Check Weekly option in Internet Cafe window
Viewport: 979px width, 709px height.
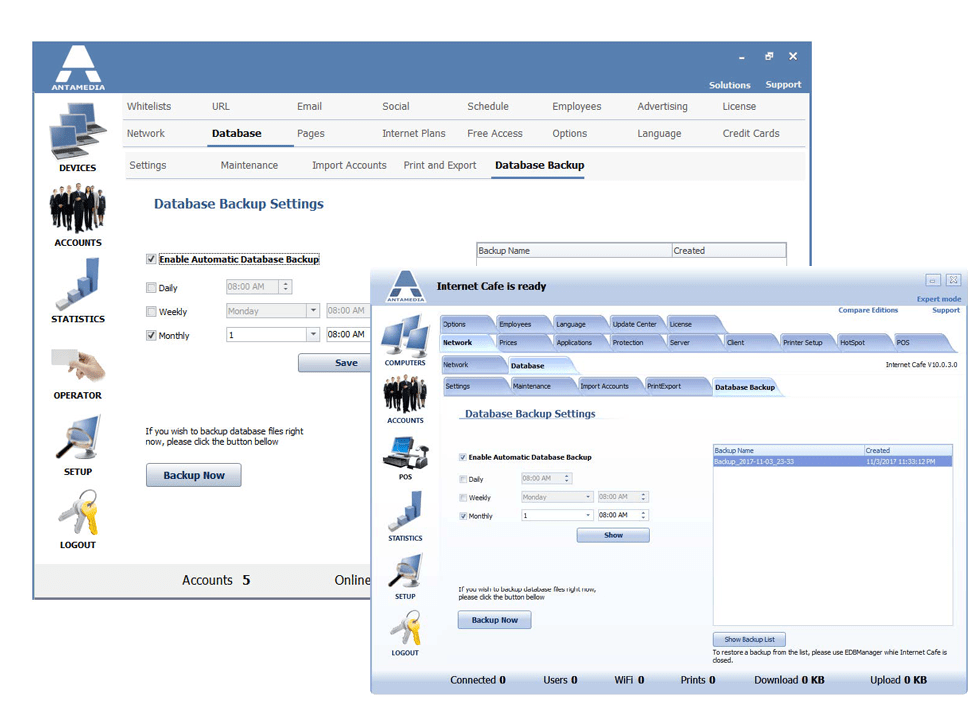coord(463,497)
